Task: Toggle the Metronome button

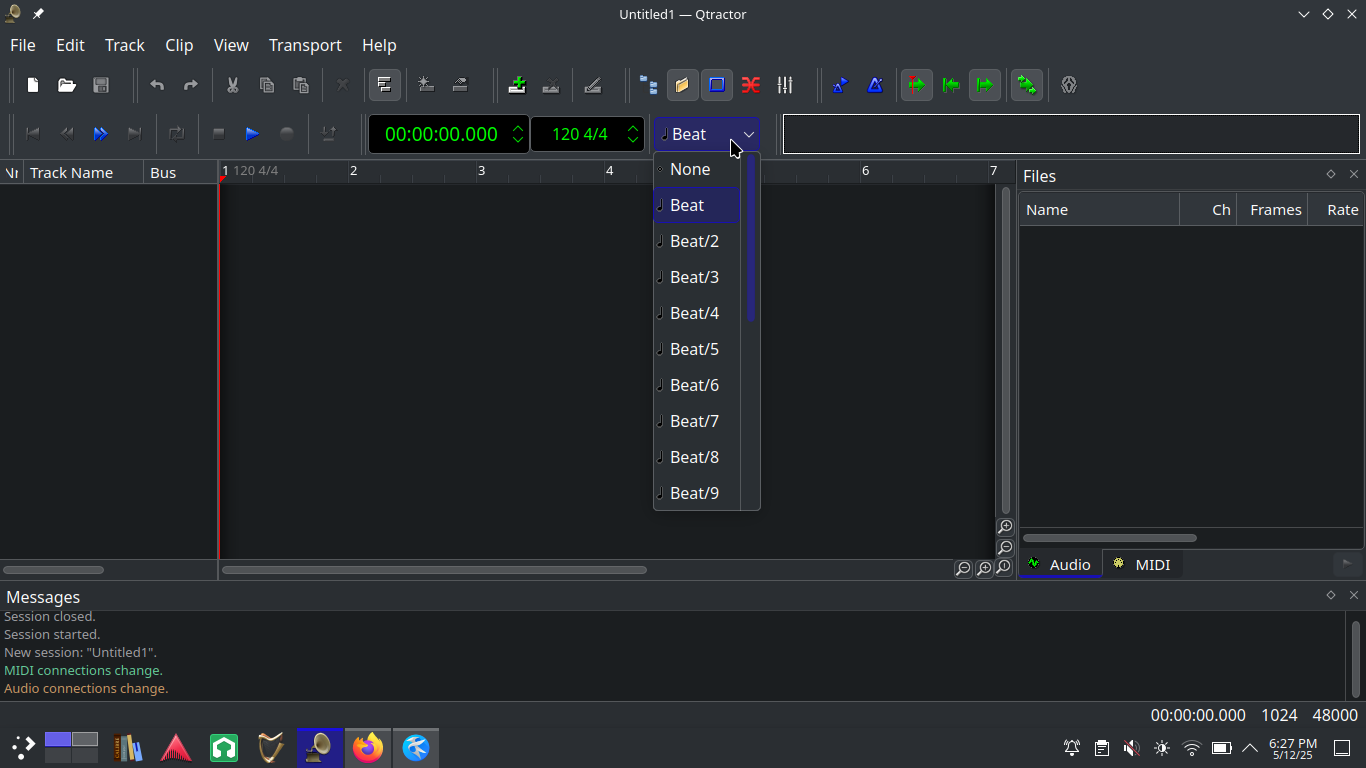Action: point(875,85)
